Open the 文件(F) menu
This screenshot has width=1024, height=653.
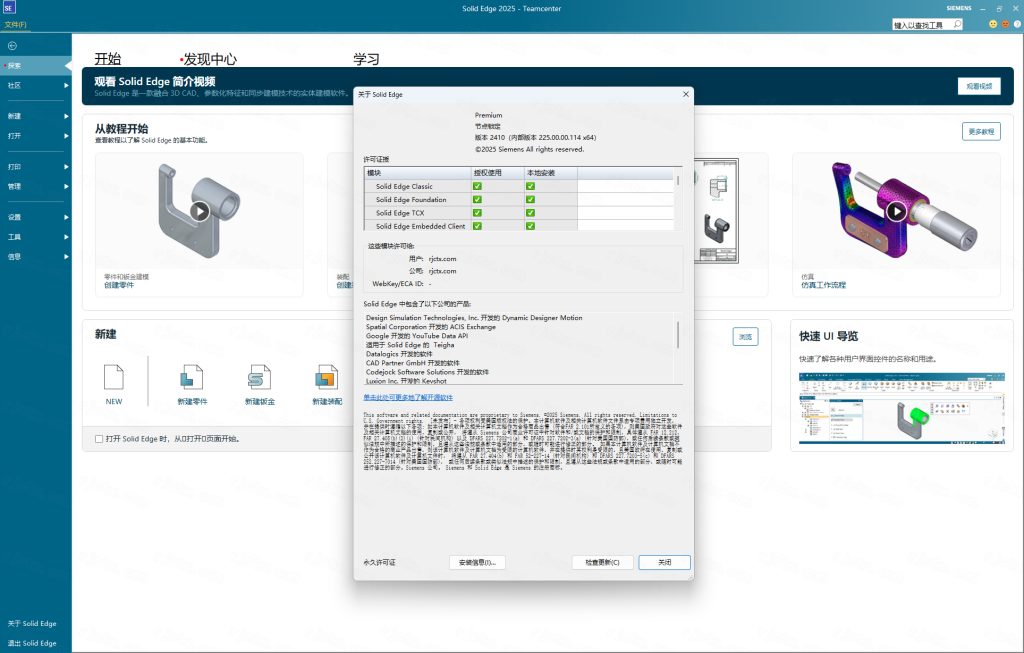pos(16,24)
